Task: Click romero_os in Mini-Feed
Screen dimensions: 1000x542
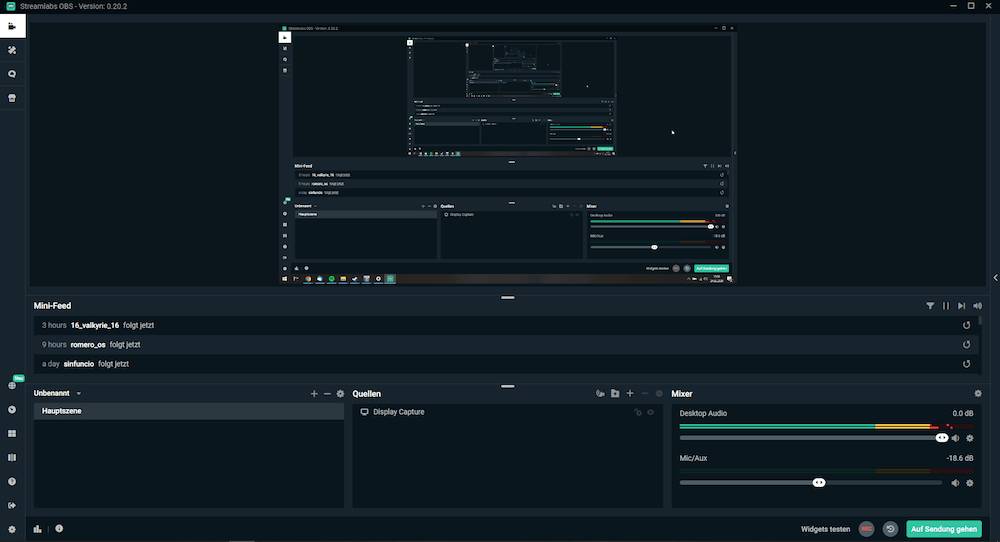Action: pyautogui.click(x=88, y=344)
